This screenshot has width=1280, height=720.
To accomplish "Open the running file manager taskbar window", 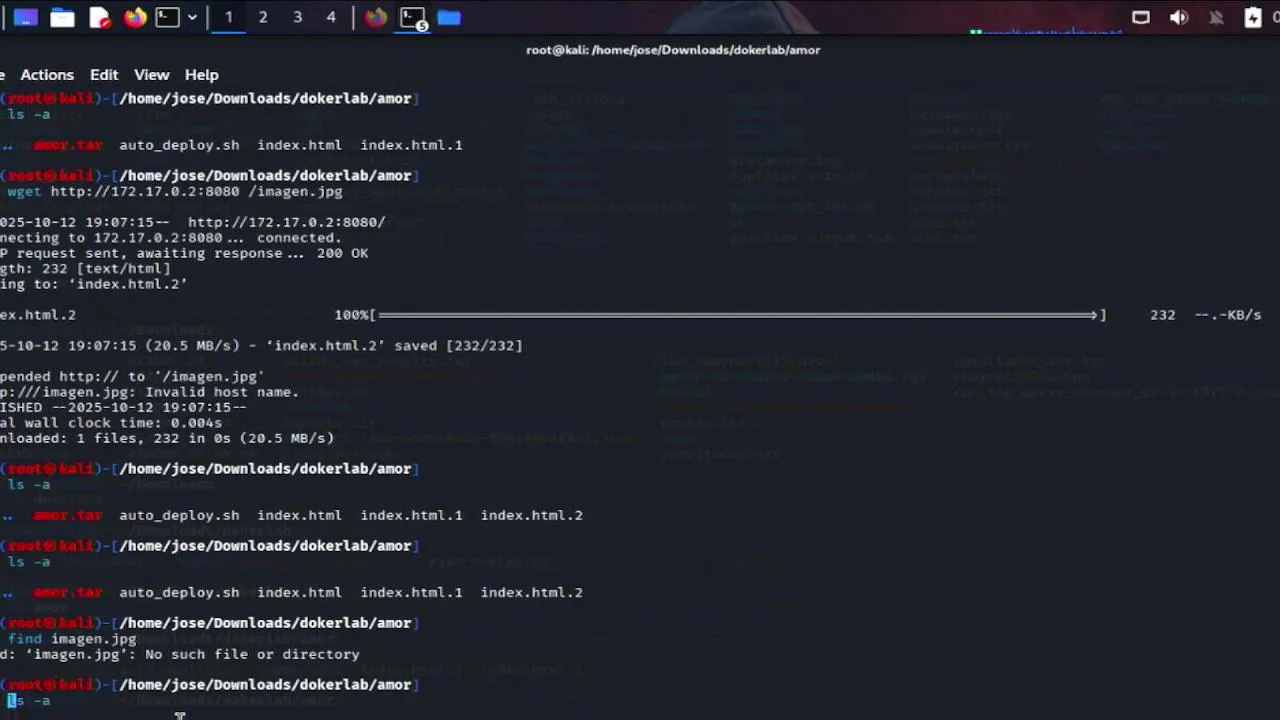I will coord(449,17).
